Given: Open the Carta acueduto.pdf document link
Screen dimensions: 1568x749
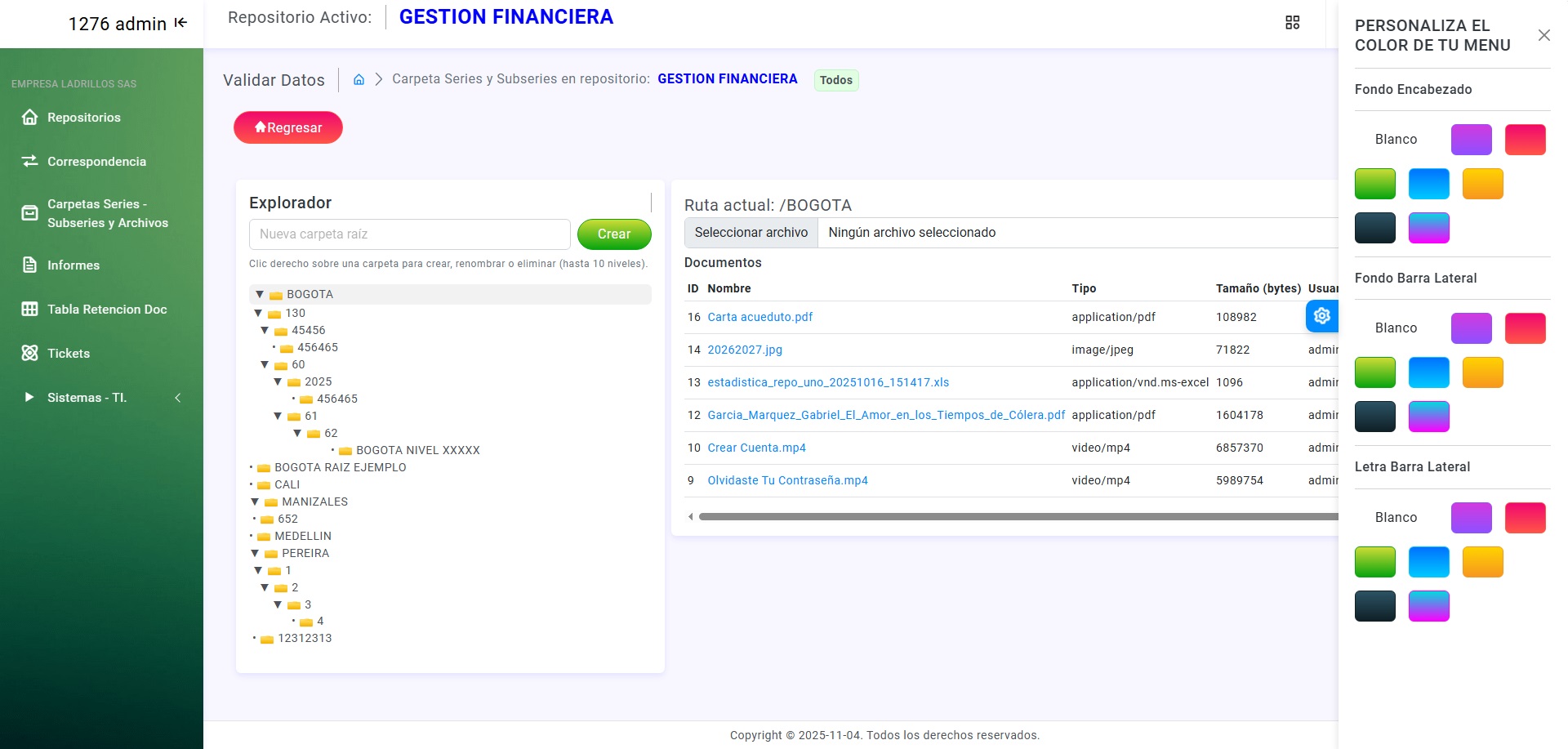Looking at the screenshot, I should (759, 317).
